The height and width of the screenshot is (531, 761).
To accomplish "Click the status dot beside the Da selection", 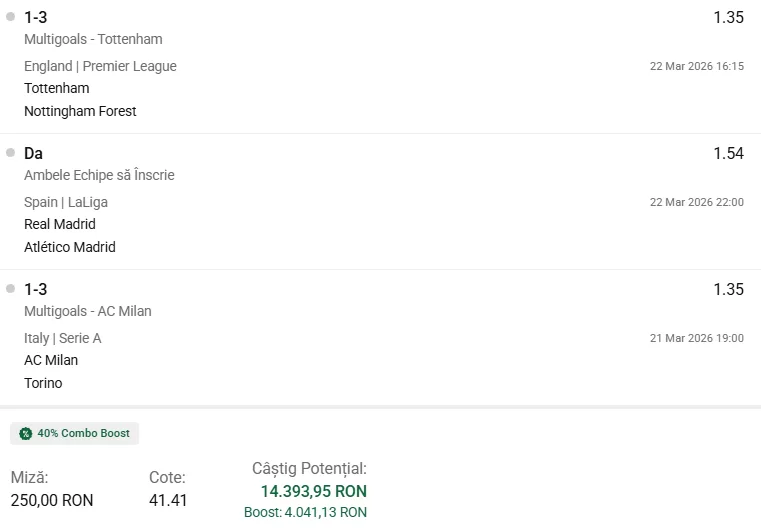I will pyautogui.click(x=11, y=153).
